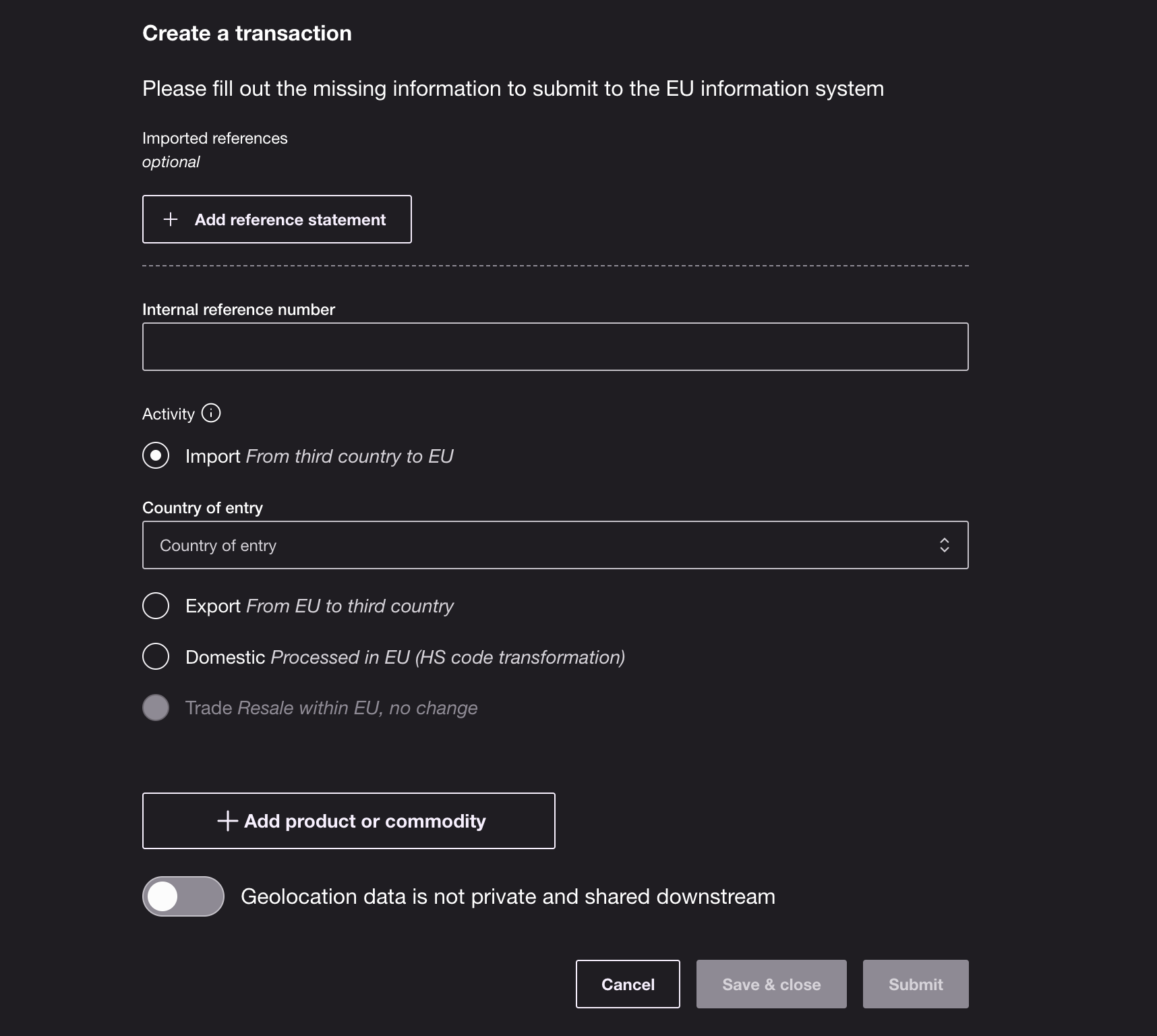The image size is (1157, 1036).
Task: Click the "Import From third country to EU" label
Action: point(319,457)
